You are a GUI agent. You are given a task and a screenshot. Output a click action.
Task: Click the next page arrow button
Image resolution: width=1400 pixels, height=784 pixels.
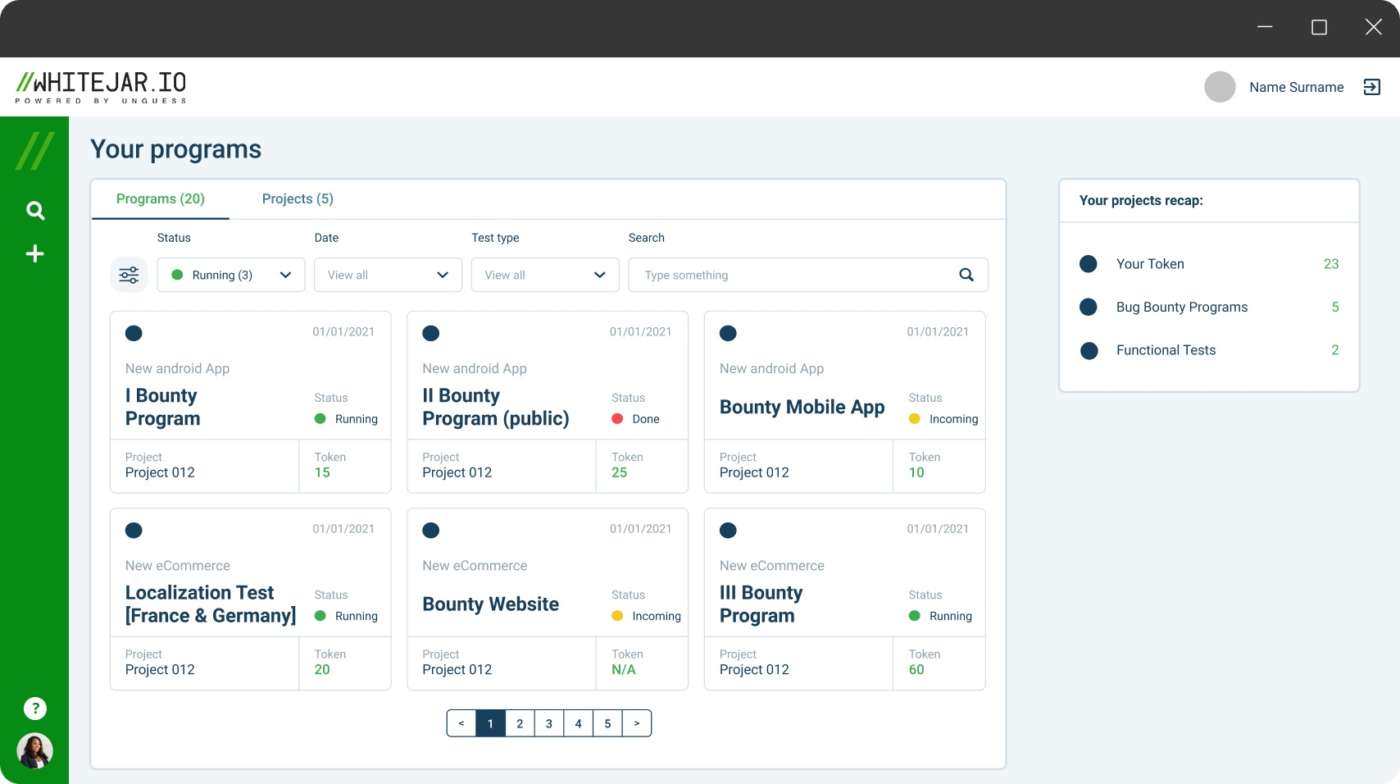tap(637, 723)
